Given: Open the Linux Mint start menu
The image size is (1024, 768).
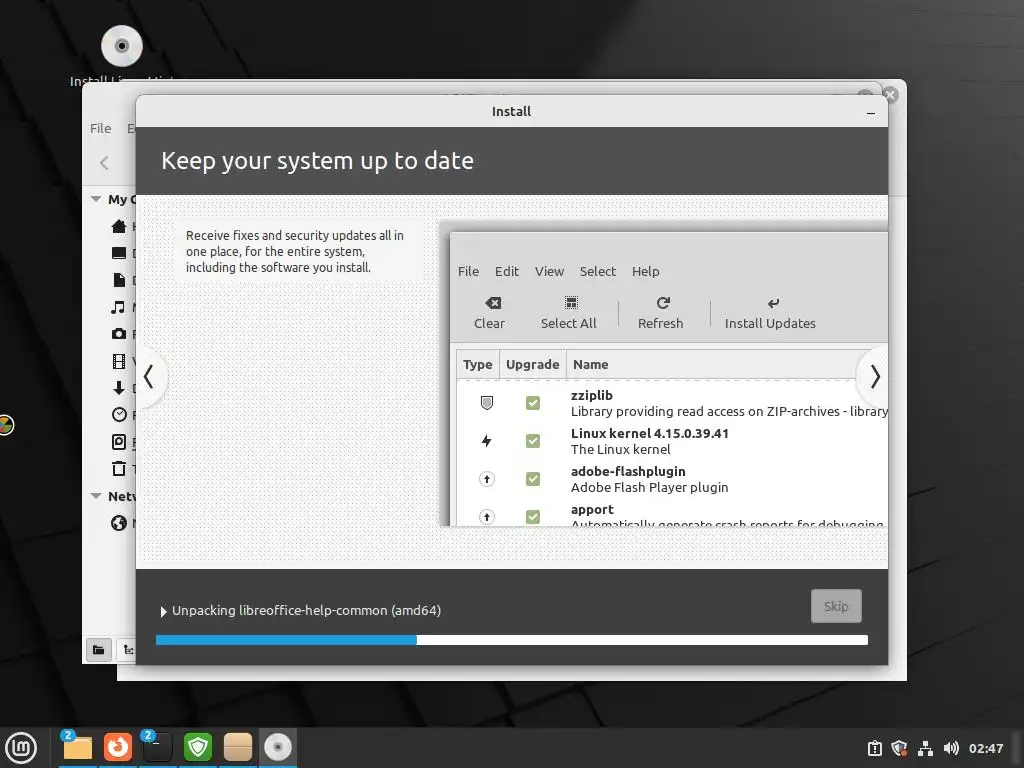Looking at the screenshot, I should coord(21,748).
